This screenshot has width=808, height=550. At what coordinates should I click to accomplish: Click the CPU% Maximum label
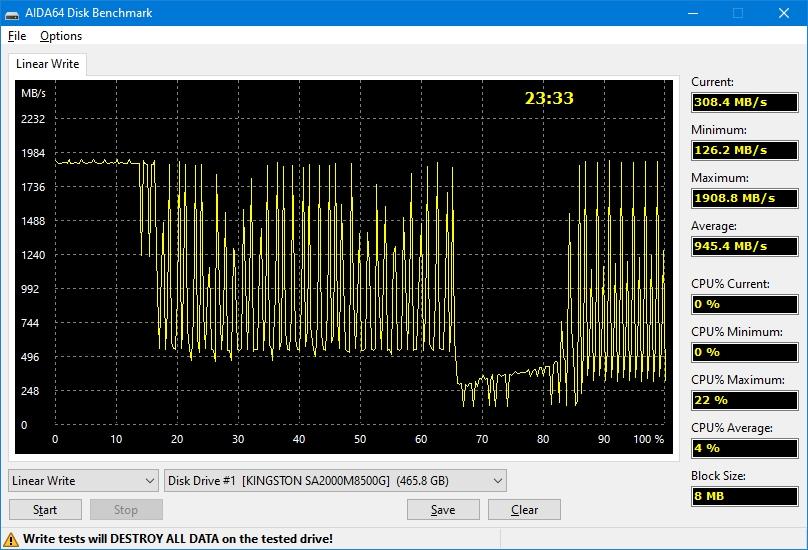click(x=737, y=380)
